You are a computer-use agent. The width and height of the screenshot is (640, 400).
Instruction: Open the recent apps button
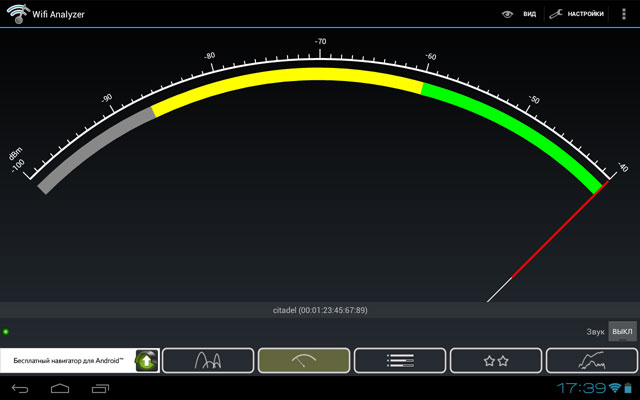tap(100, 388)
